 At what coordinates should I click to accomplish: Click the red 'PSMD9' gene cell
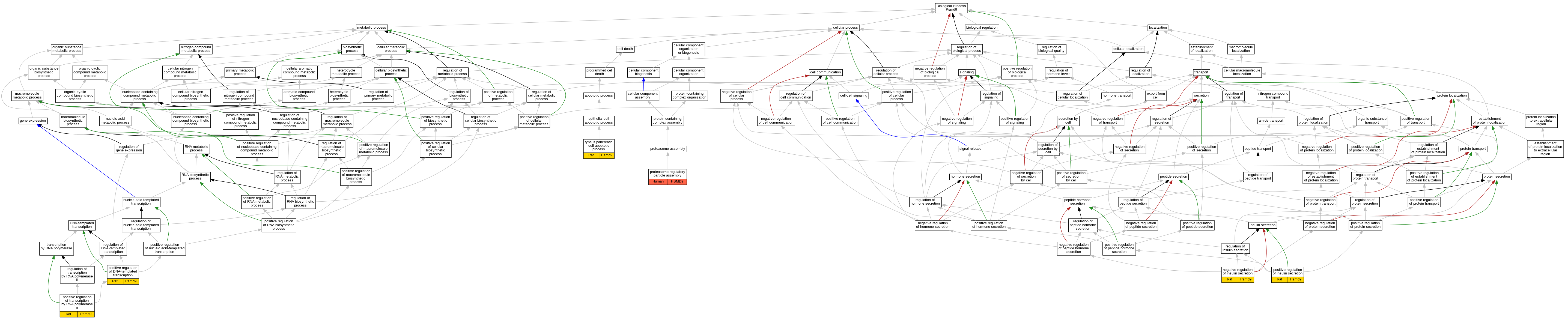click(x=678, y=181)
